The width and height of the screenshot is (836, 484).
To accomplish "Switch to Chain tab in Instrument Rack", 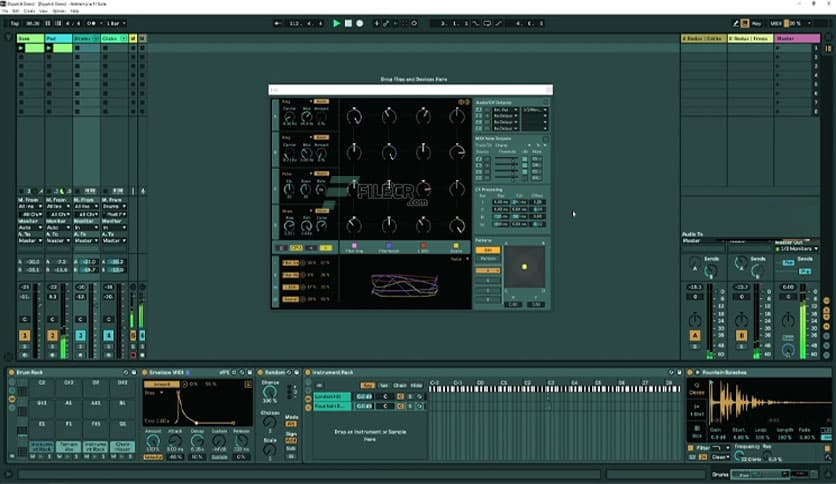I will coord(400,385).
